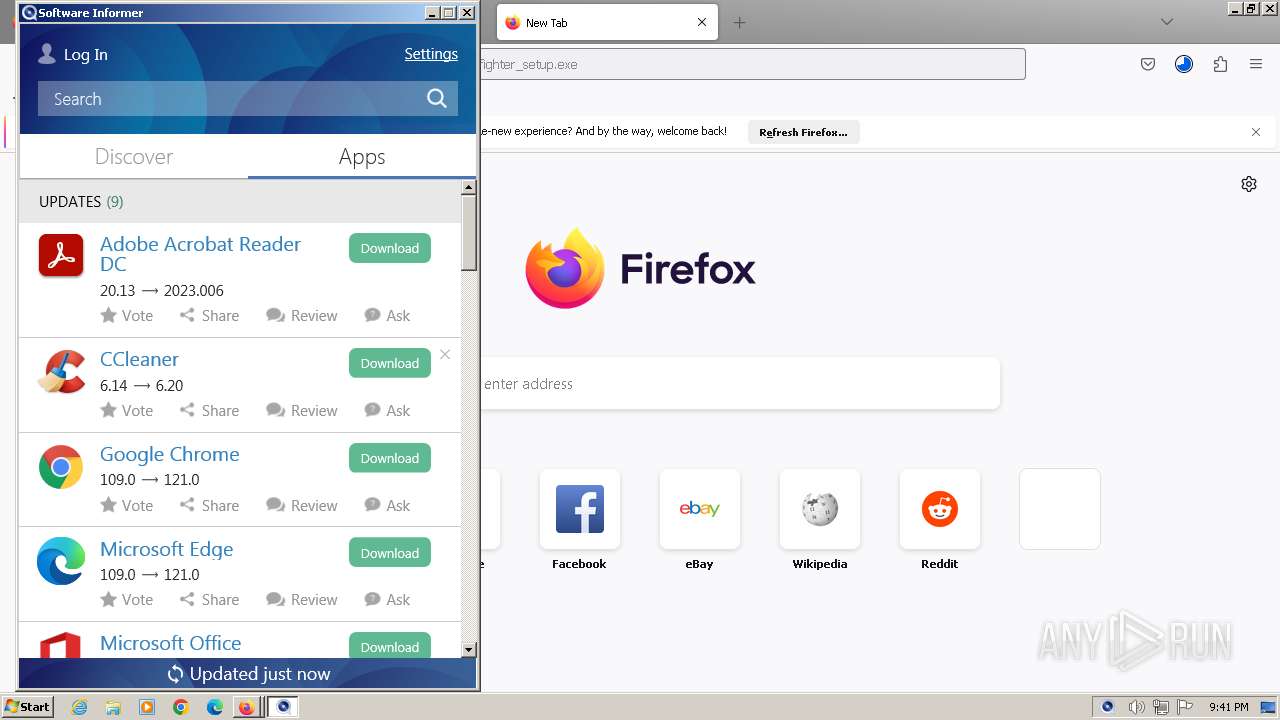
Task: Open the Firefox hamburger application menu
Action: pyautogui.click(x=1256, y=64)
